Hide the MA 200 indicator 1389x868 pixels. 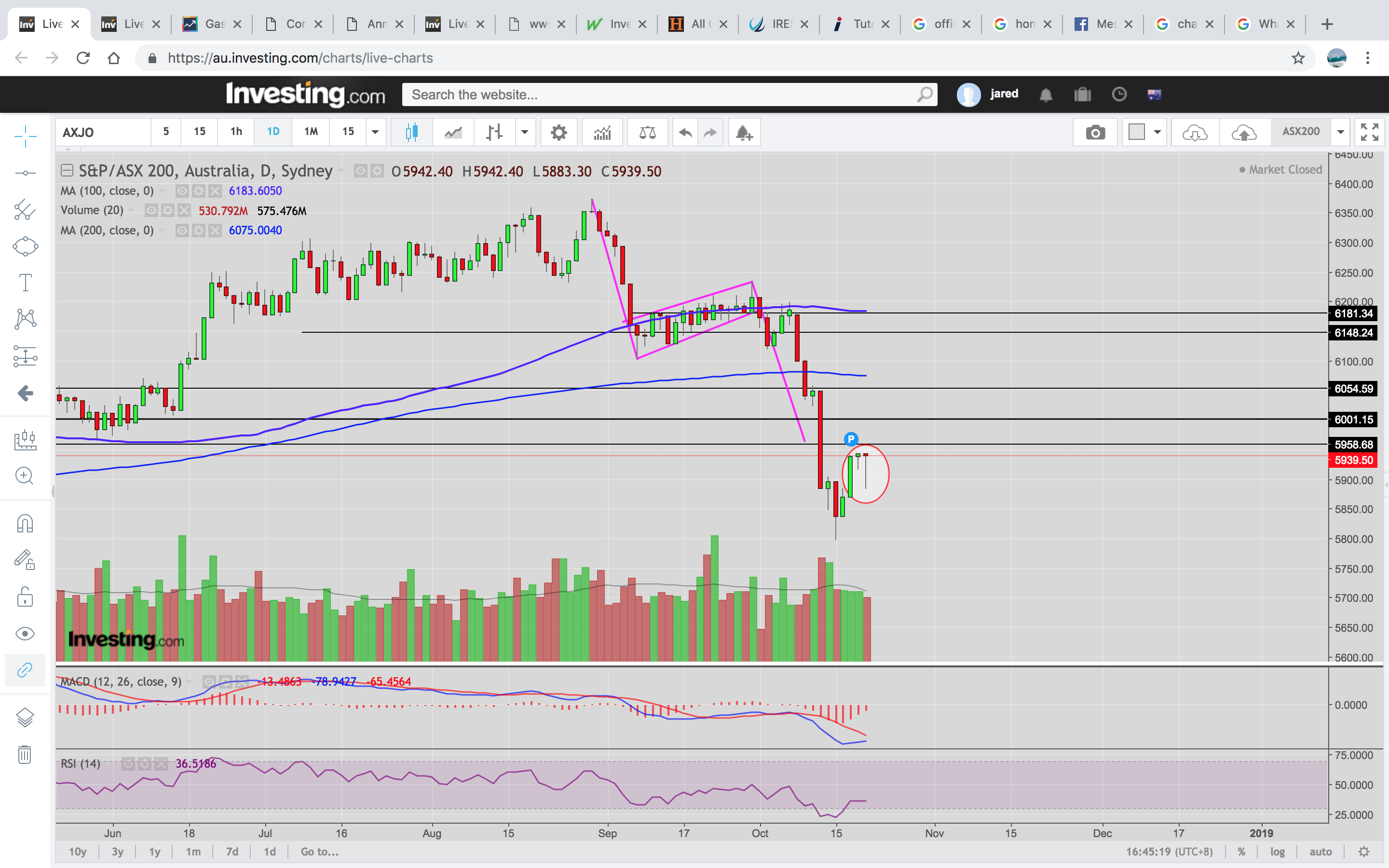182,230
